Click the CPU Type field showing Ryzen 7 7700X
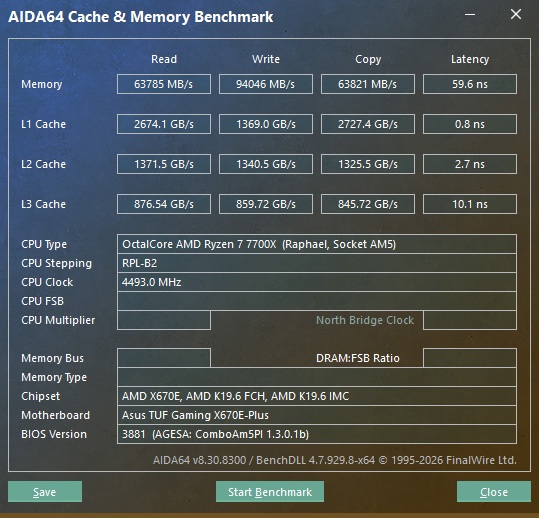 tap(317, 244)
